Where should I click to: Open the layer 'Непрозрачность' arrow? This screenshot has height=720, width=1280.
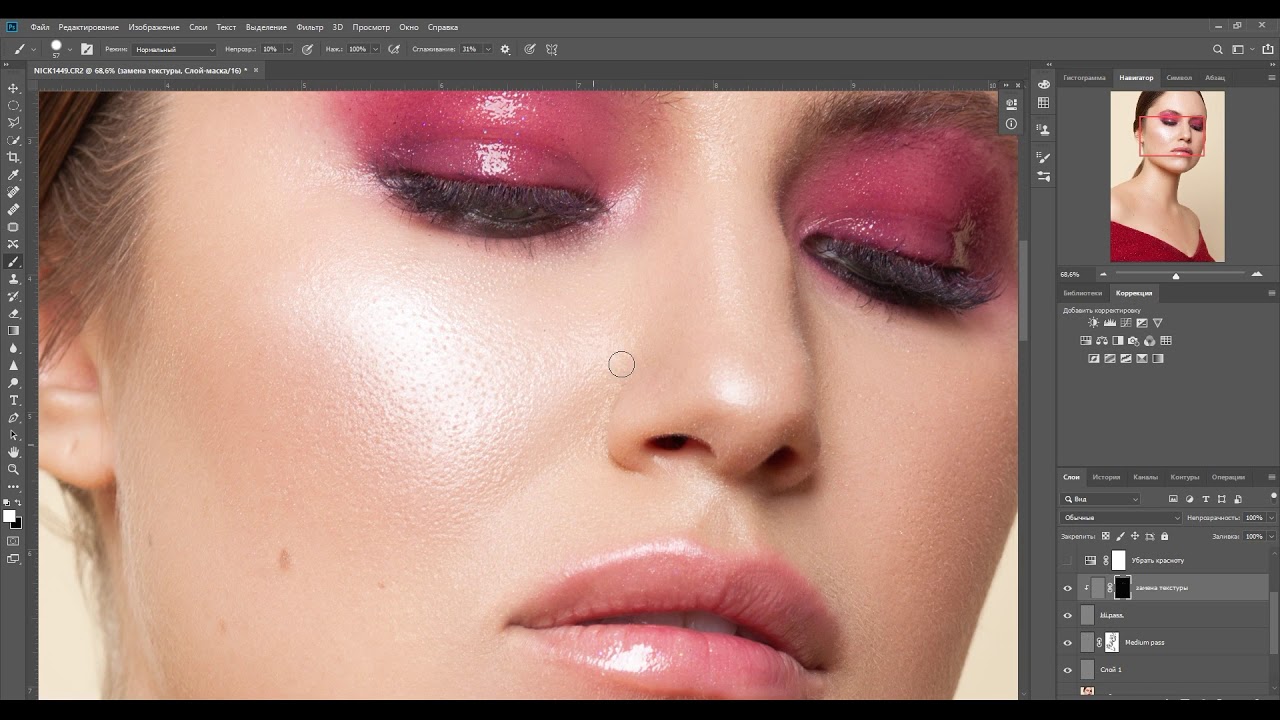1271,518
